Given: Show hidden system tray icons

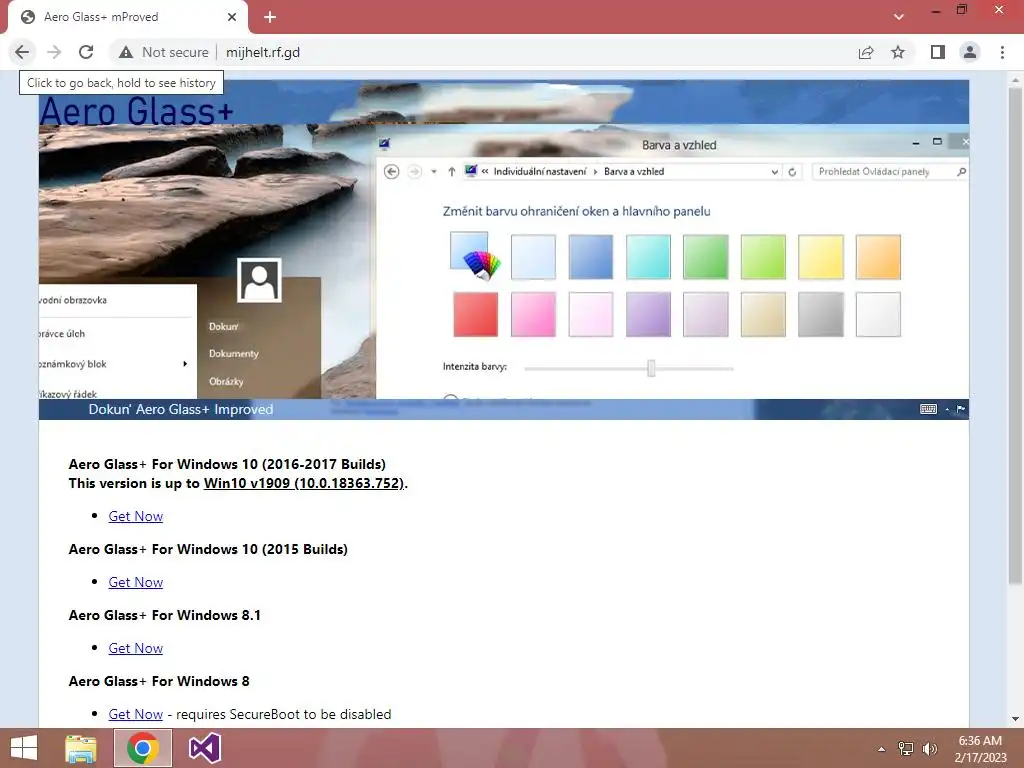Looking at the screenshot, I should click(881, 749).
